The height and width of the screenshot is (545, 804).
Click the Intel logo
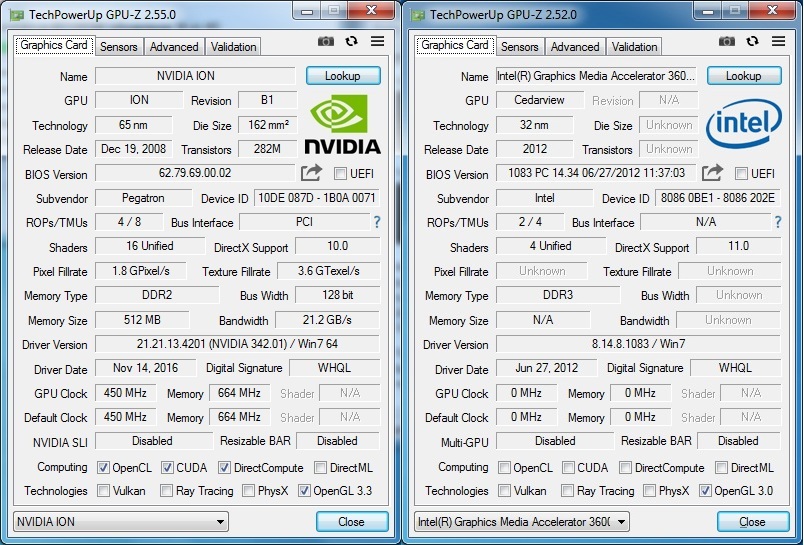click(744, 124)
